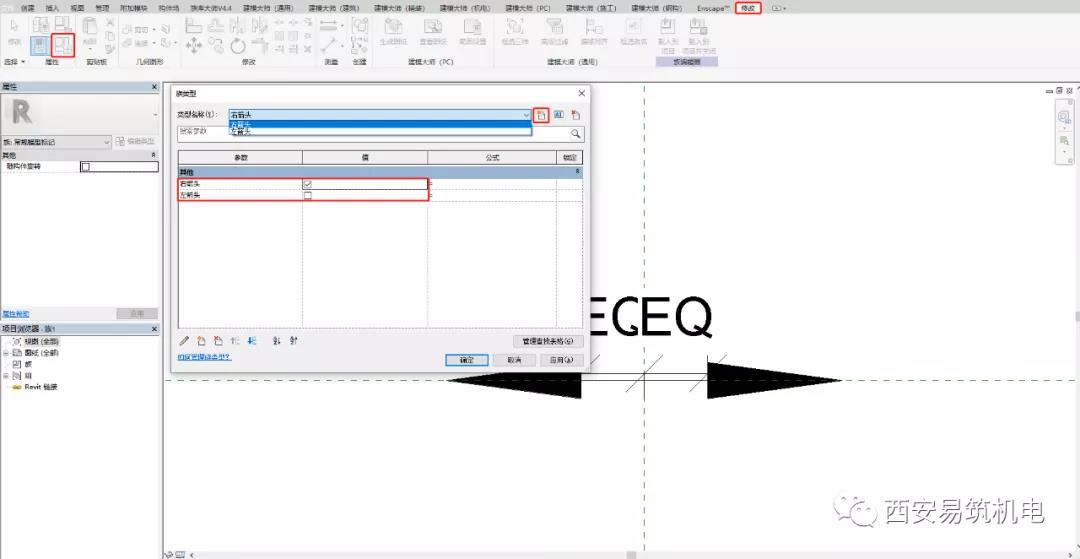Screen dimensions: 1080x559
Task: Expand the Sheets node in Project Browser
Action: [x=6, y=352]
